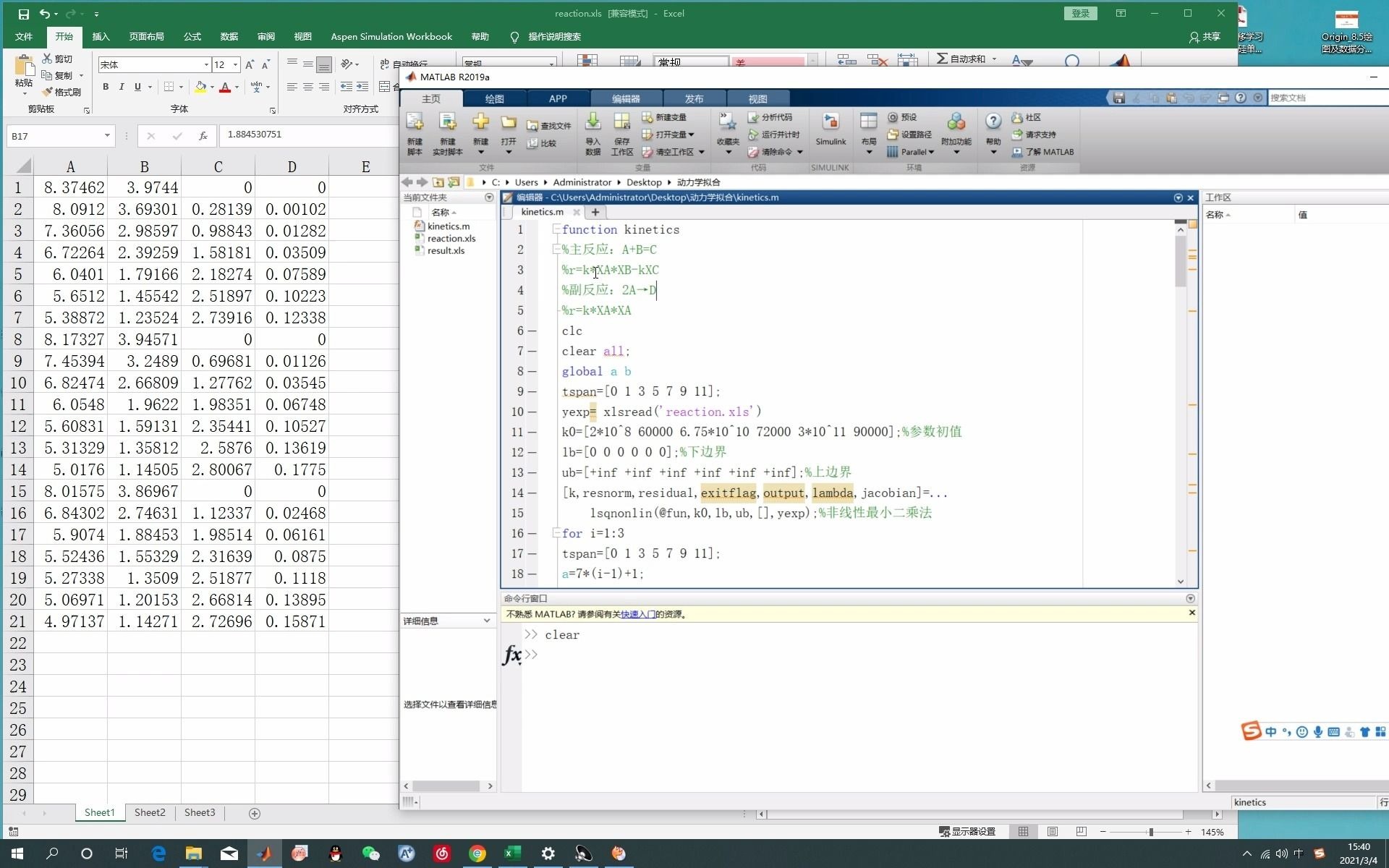Click the Excel Increase Font Size icon
The height and width of the screenshot is (868, 1389).
click(x=250, y=64)
